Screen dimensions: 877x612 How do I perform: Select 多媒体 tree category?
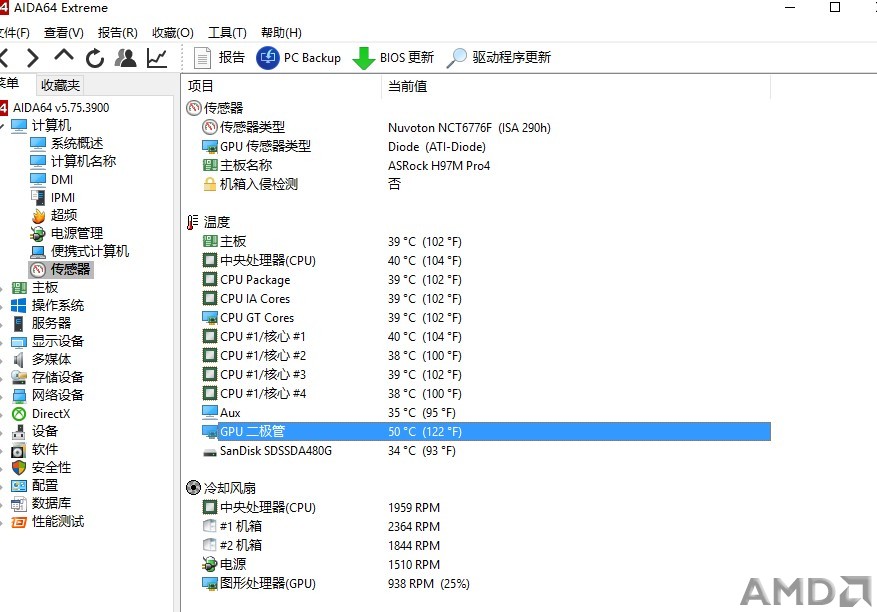pyautogui.click(x=41, y=359)
